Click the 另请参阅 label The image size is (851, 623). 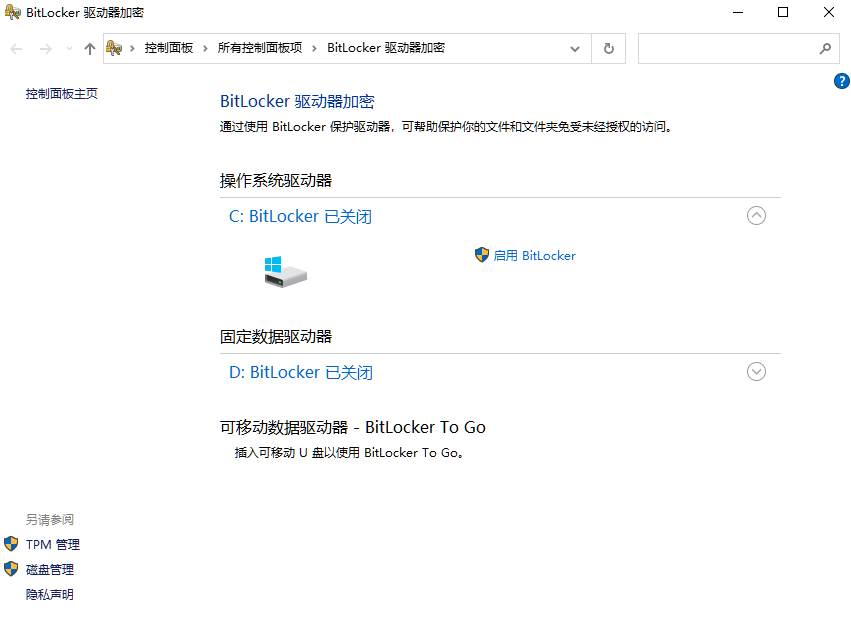(x=50, y=519)
